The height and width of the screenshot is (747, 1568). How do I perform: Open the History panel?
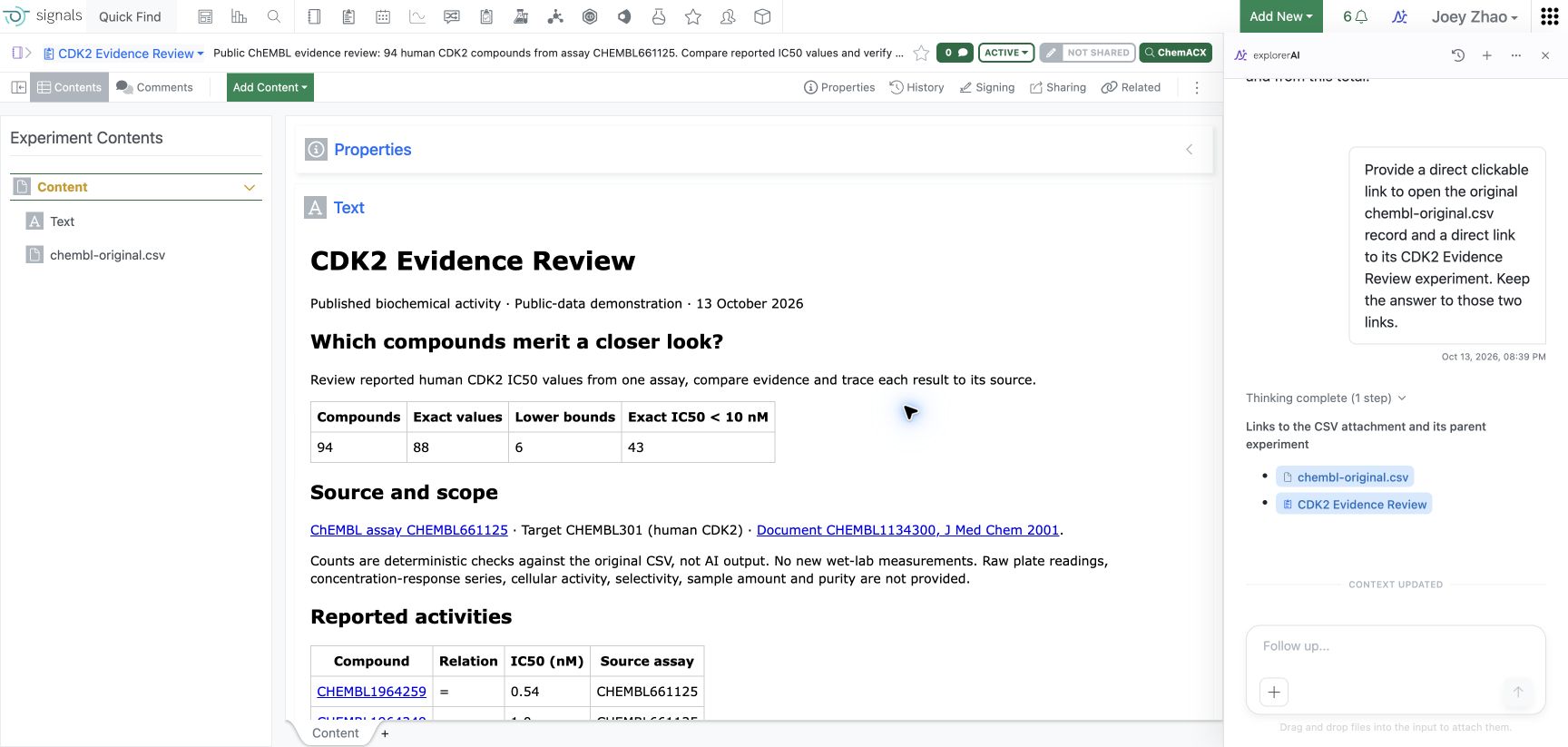916,87
